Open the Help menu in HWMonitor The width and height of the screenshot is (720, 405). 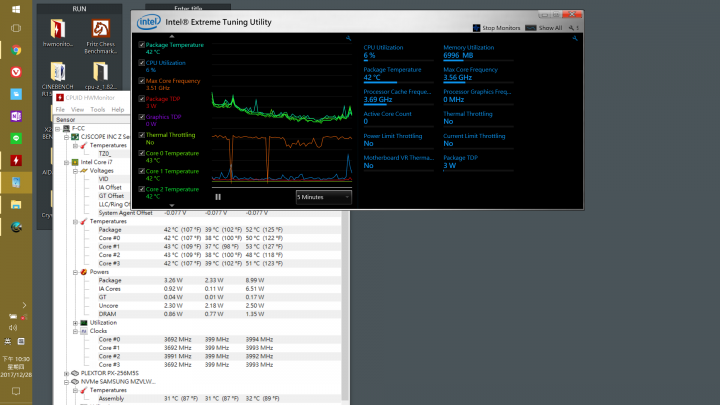pos(118,110)
